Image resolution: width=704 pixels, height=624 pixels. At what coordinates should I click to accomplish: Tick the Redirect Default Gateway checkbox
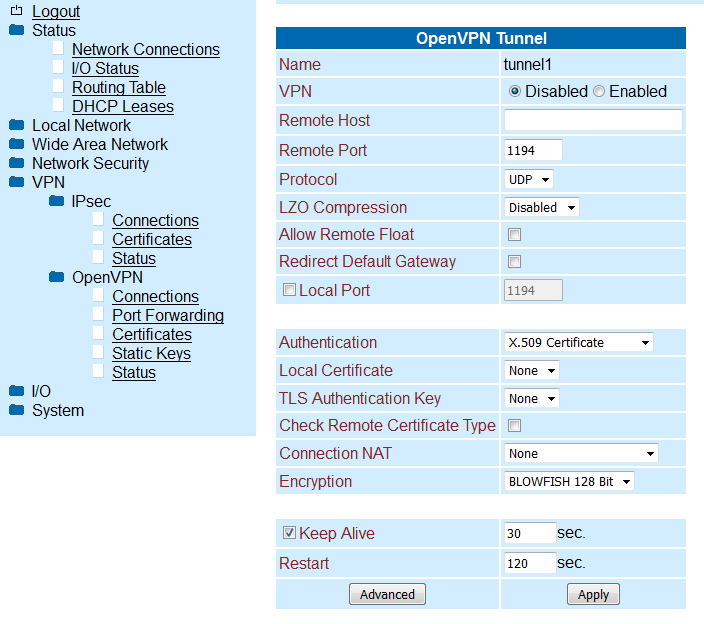click(x=515, y=261)
